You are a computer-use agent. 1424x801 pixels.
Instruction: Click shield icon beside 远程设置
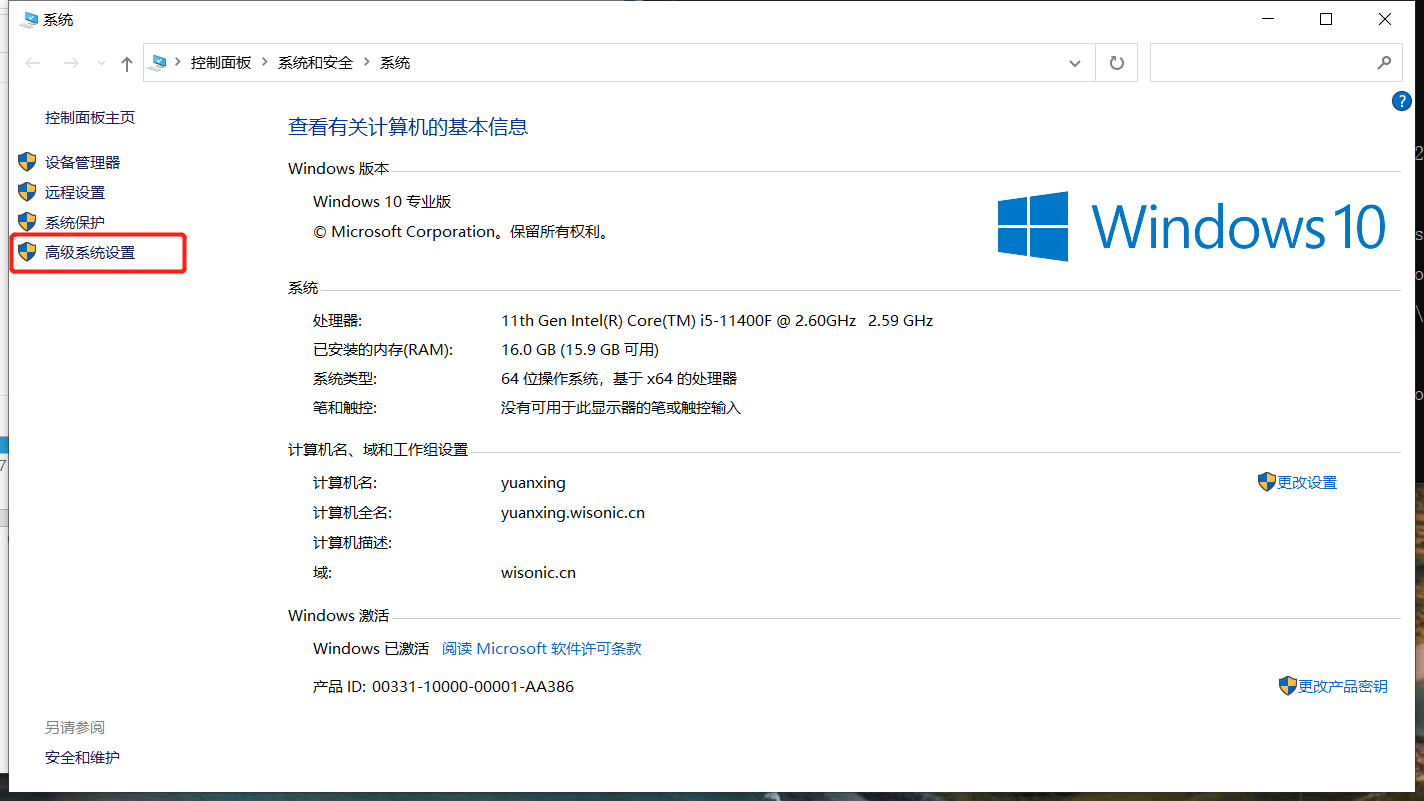coord(28,192)
